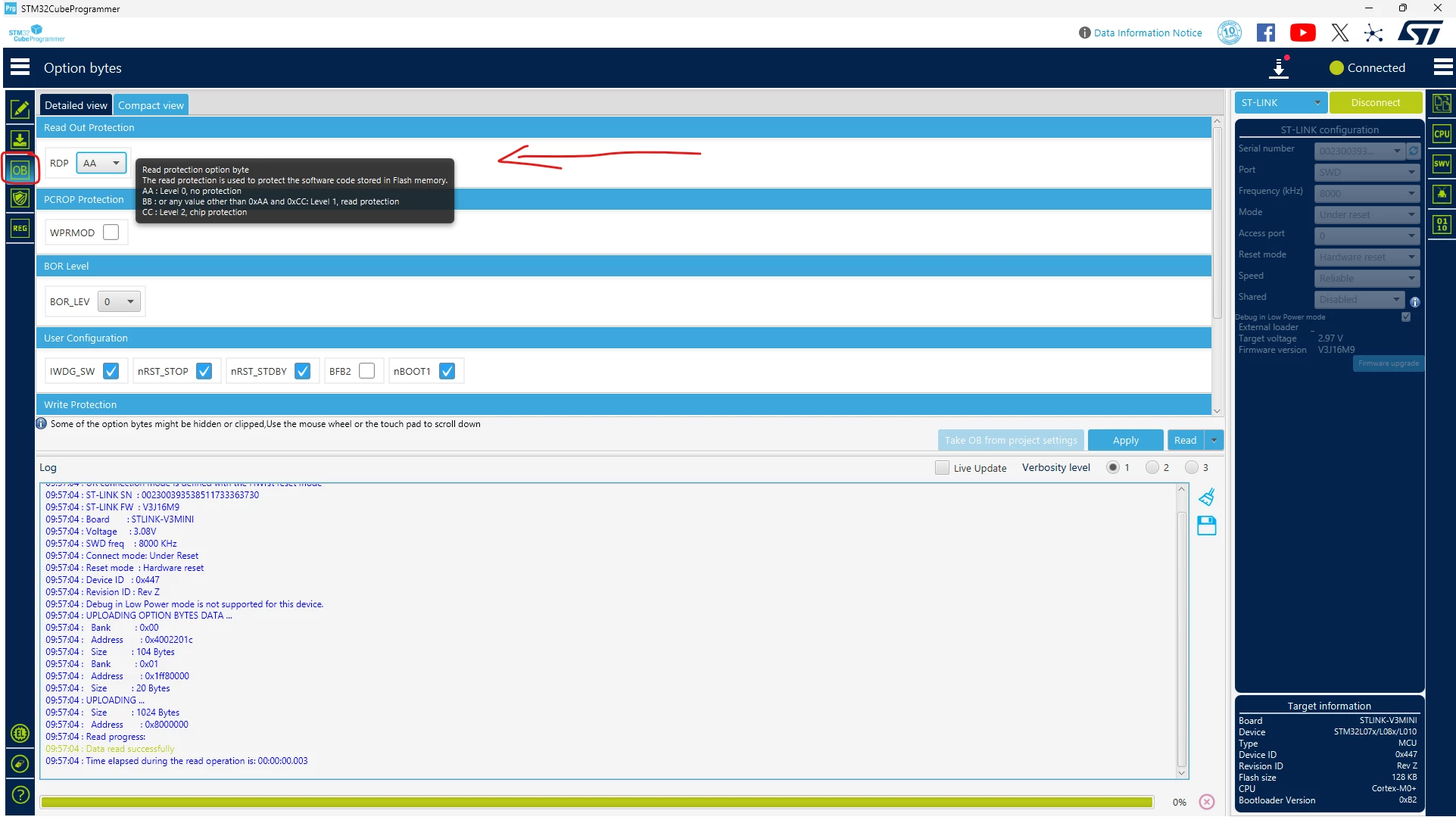
Task: Click the Read option bytes button
Action: click(x=1186, y=440)
